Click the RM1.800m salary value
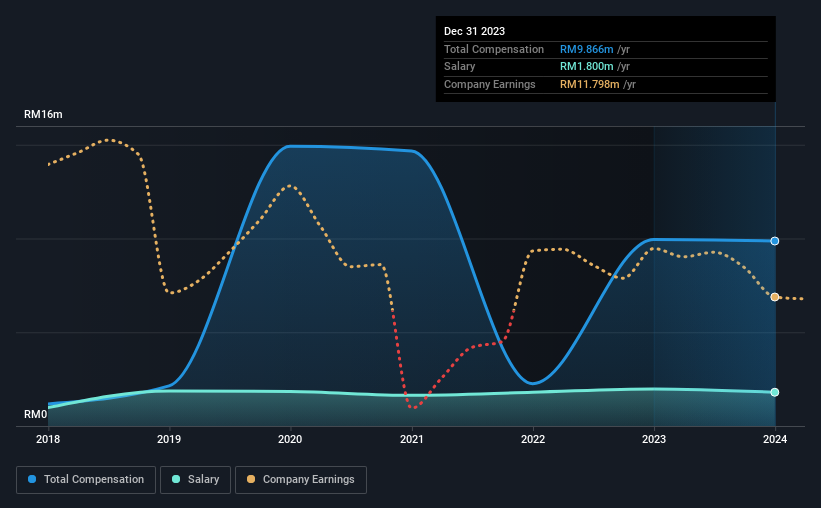 click(586, 67)
